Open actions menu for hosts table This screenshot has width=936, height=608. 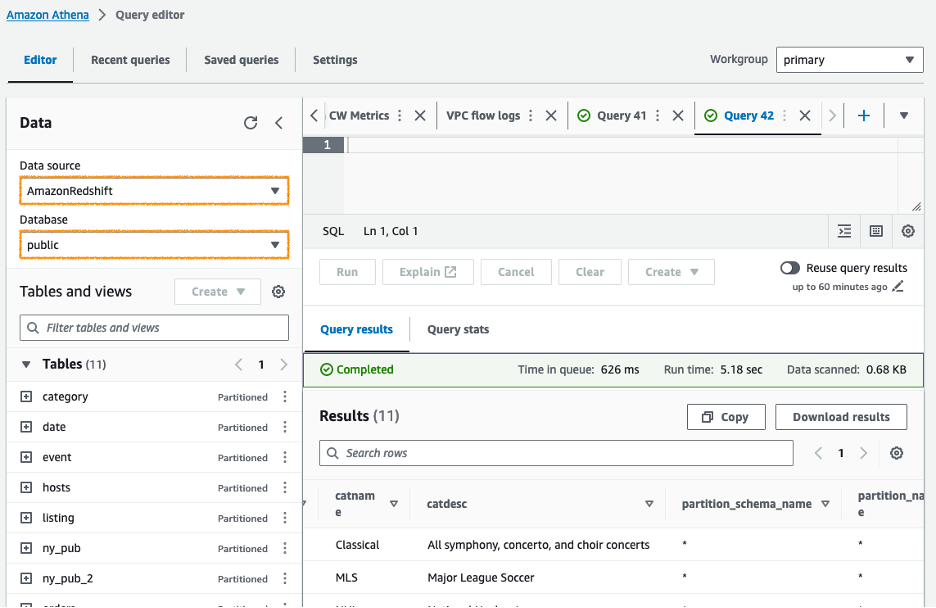click(x=285, y=488)
